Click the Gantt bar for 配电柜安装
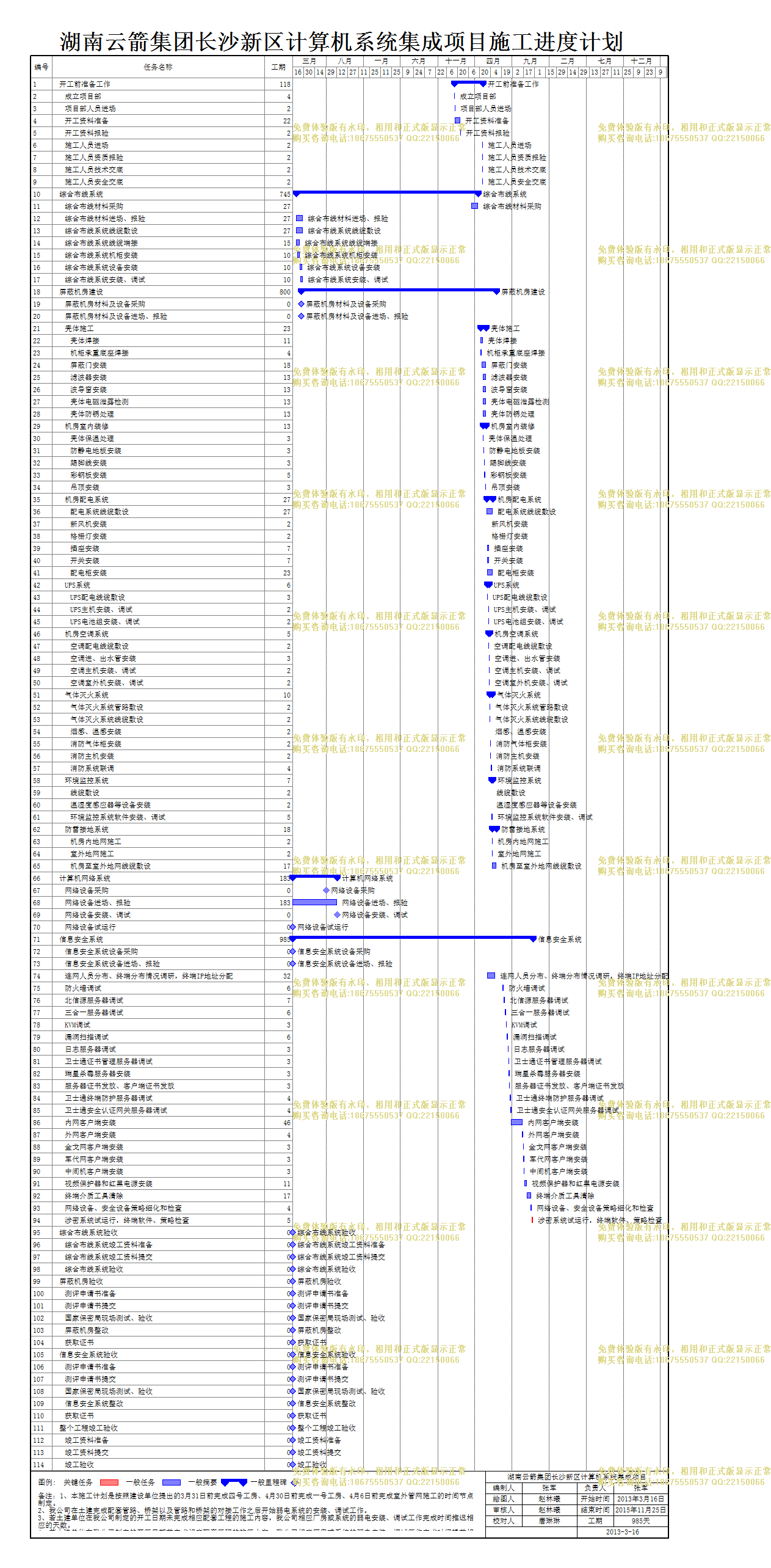This screenshot has height=1568, width=771. 490,572
